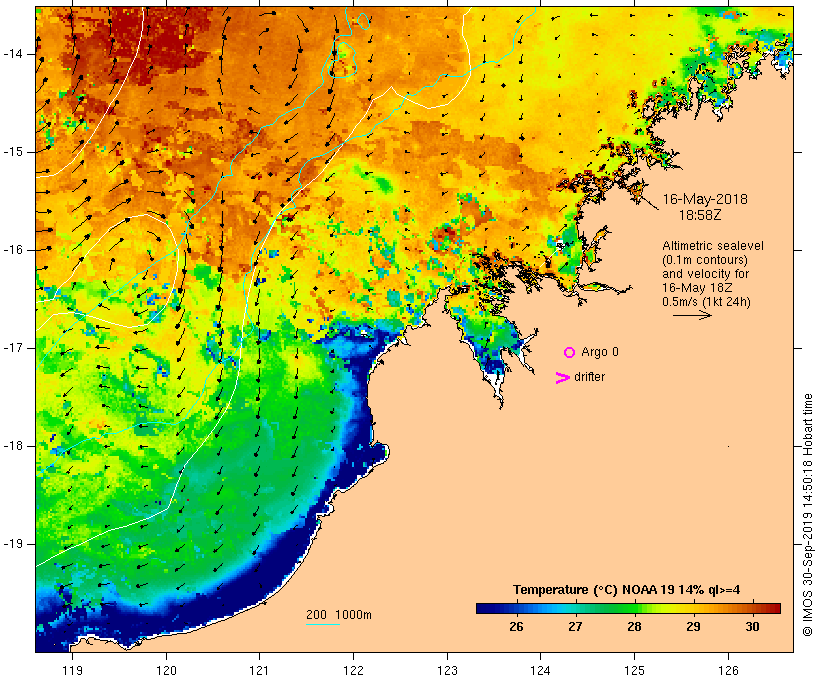Select the time text 18:58Z
The image size is (820, 680).
pos(700,215)
